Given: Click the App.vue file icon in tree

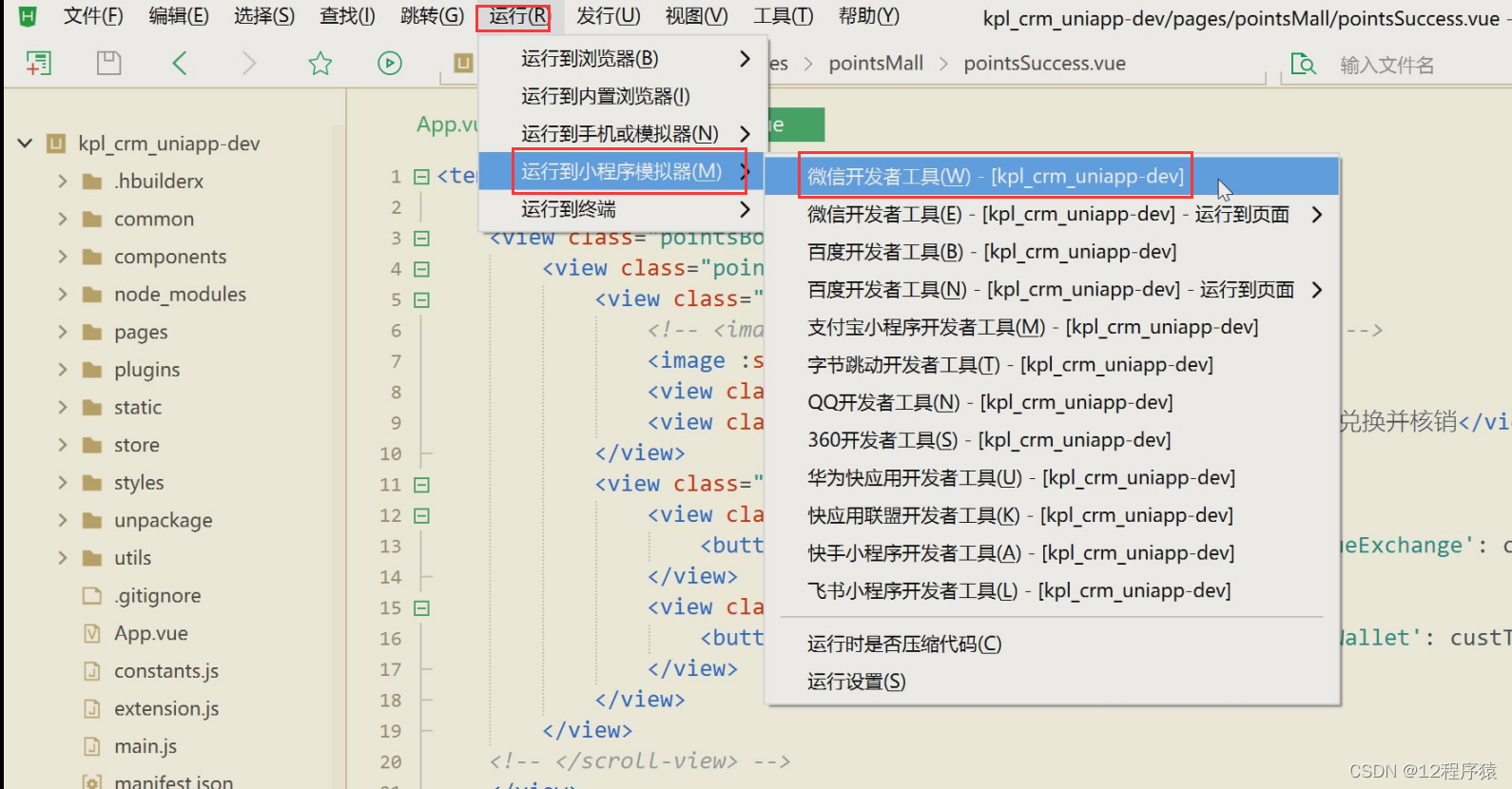Looking at the screenshot, I should click(92, 633).
